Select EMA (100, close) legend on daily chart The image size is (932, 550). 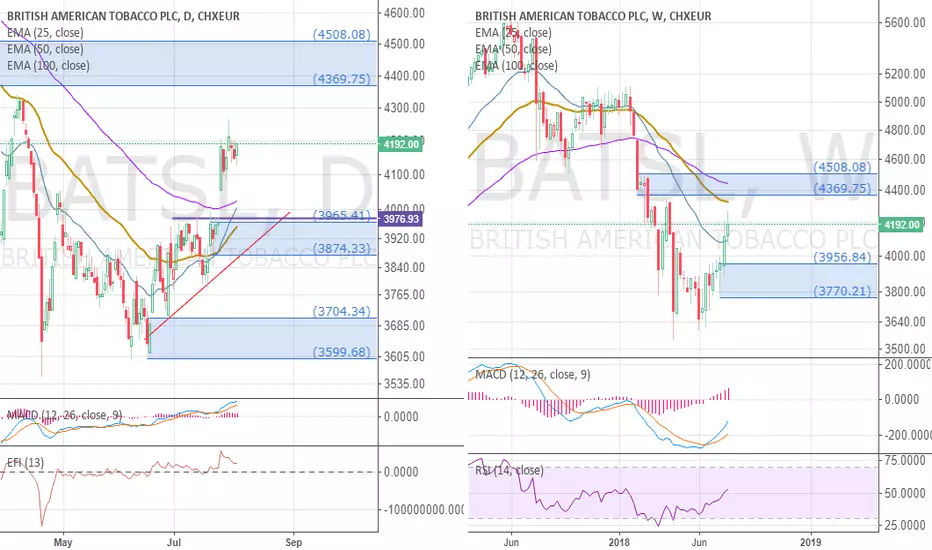click(x=48, y=65)
